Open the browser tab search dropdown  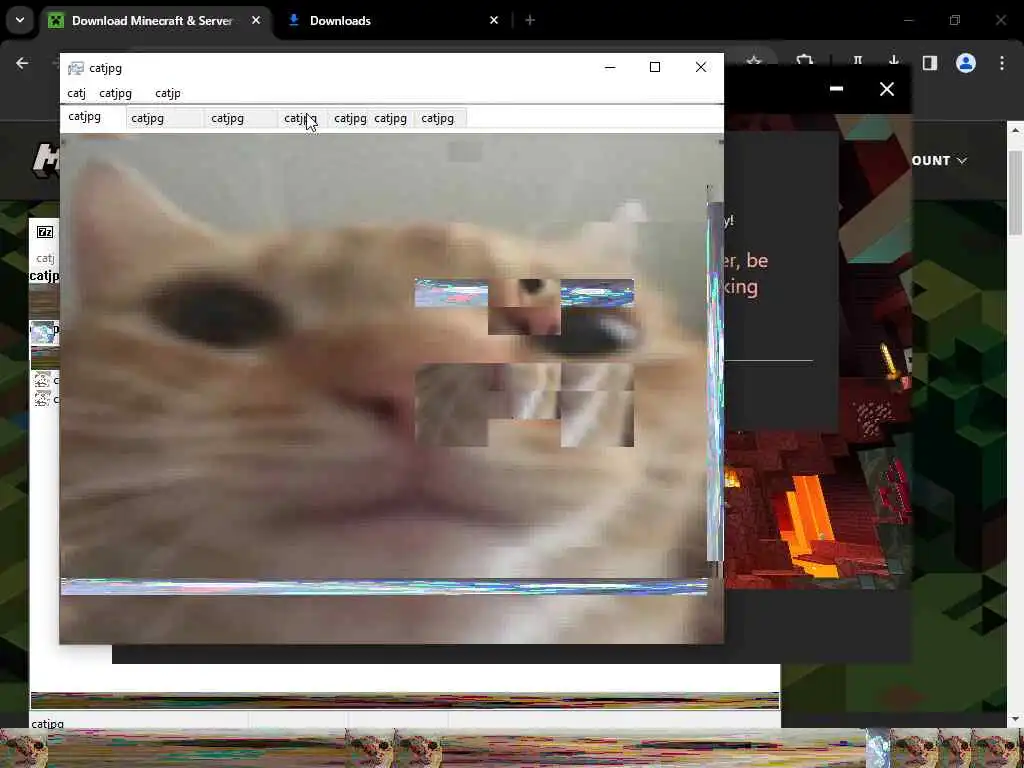tap(20, 20)
